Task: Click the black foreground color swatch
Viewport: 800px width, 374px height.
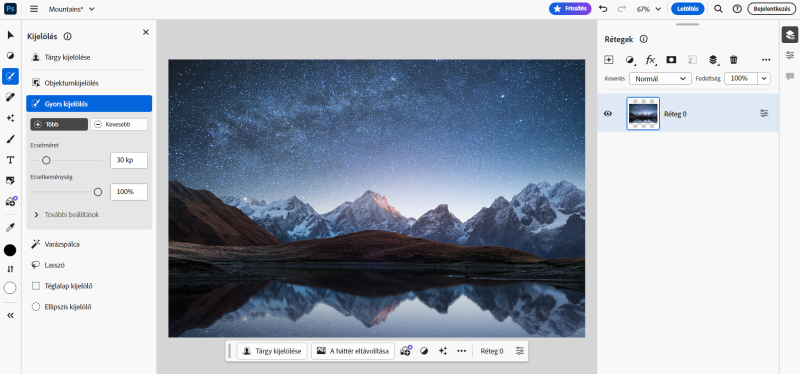Action: pos(10,250)
